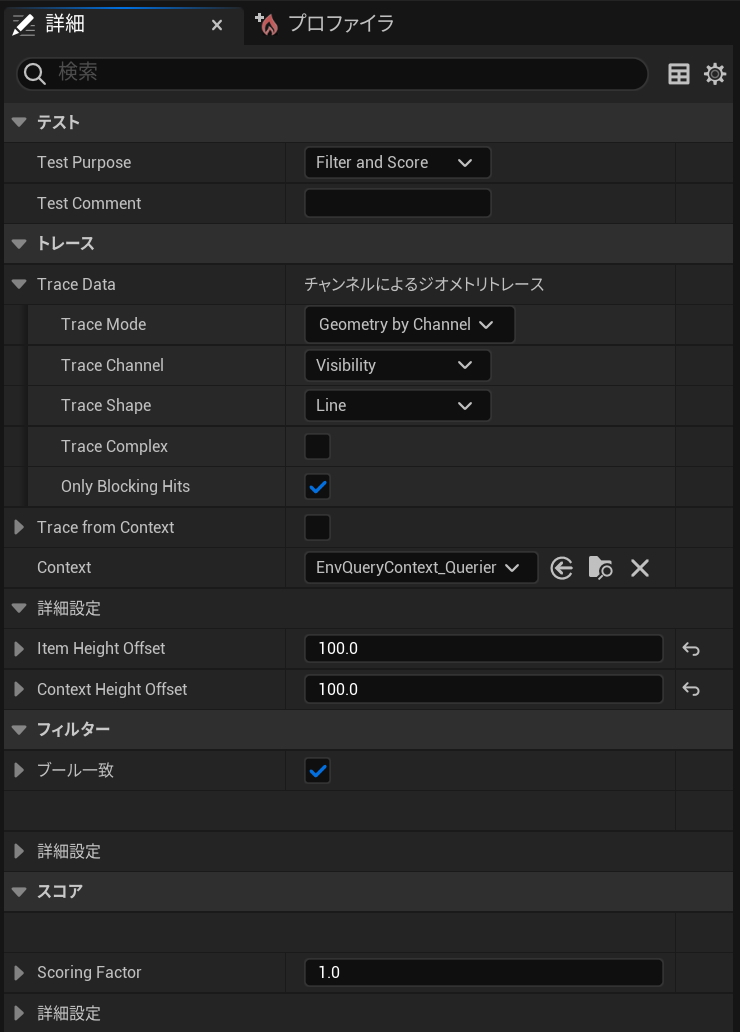The image size is (740, 1032).
Task: Click the Item Height Offset value field
Action: coord(483,649)
